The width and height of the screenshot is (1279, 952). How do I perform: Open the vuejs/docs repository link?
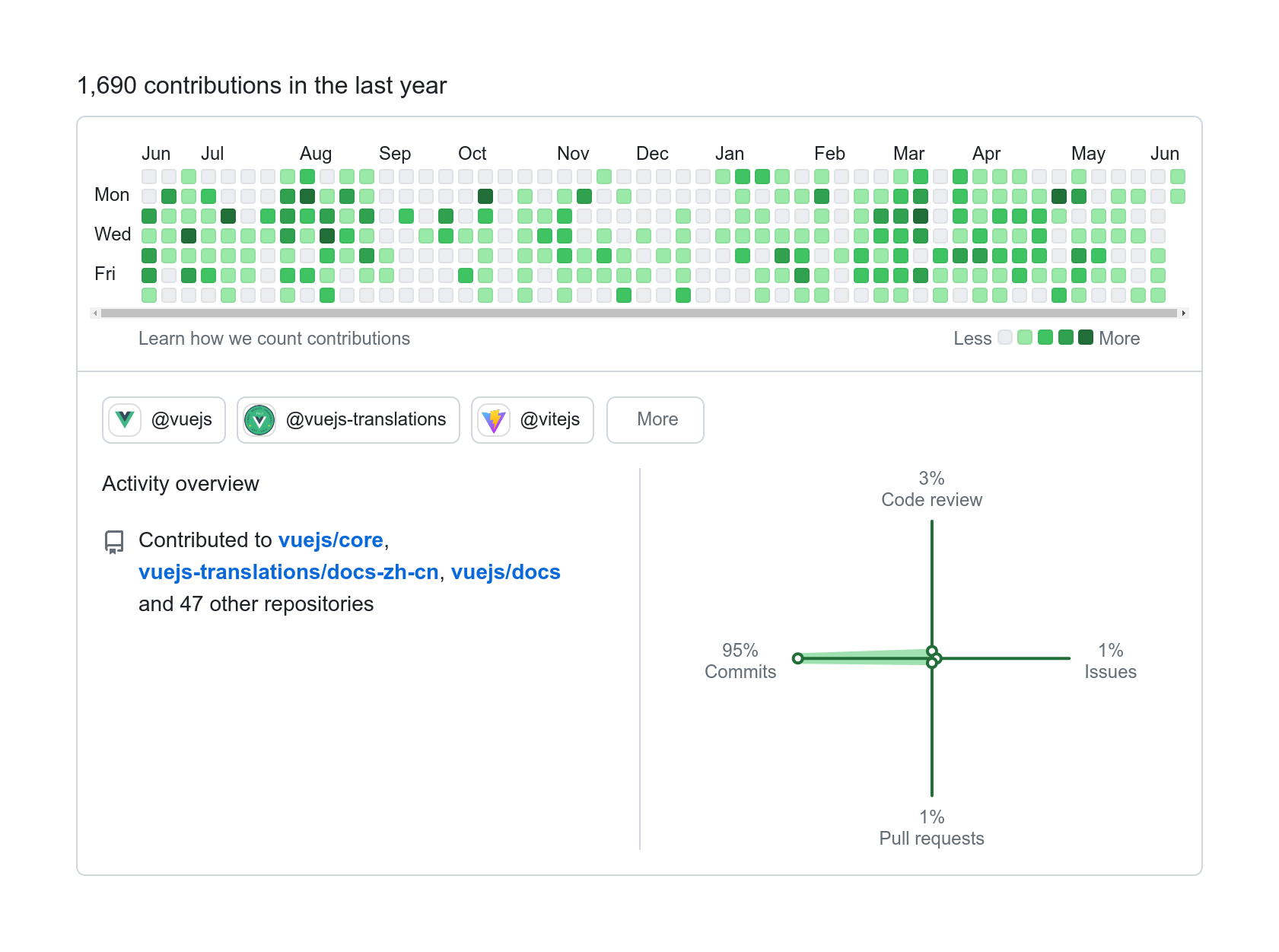pos(505,572)
